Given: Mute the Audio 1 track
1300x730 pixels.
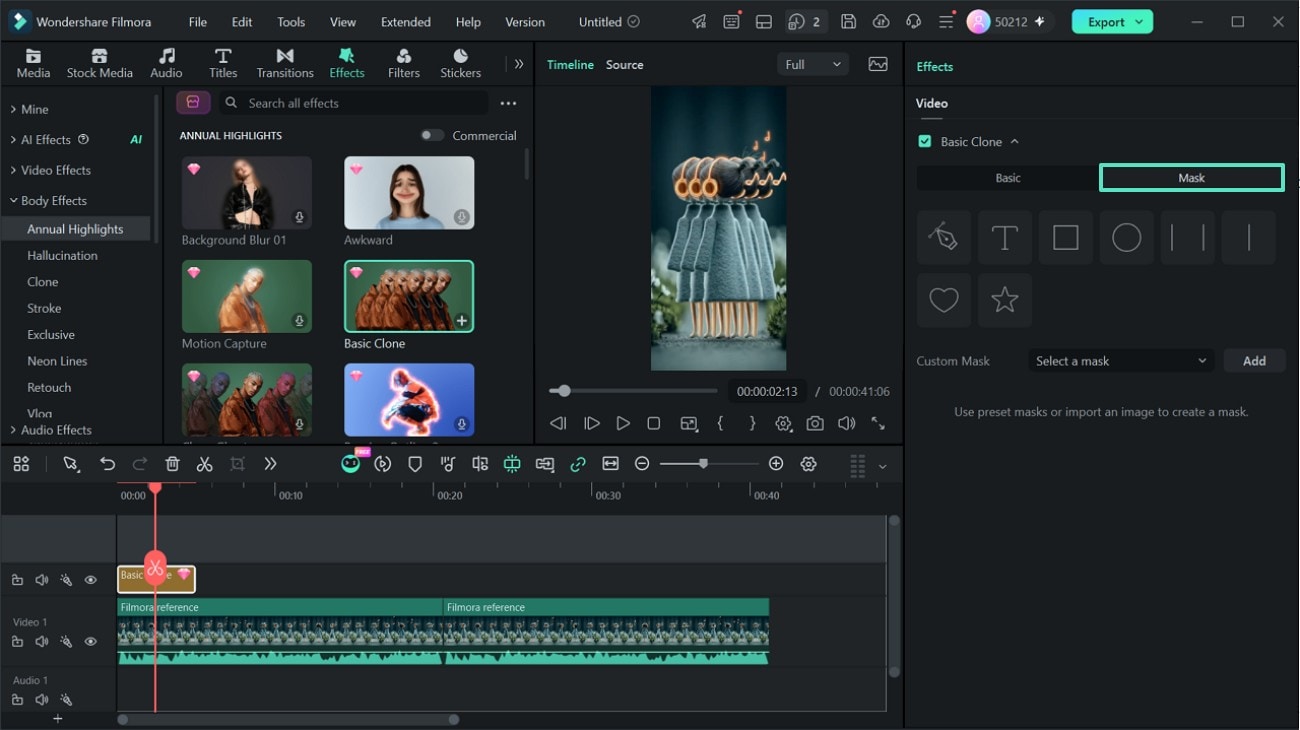Looking at the screenshot, I should [41, 700].
